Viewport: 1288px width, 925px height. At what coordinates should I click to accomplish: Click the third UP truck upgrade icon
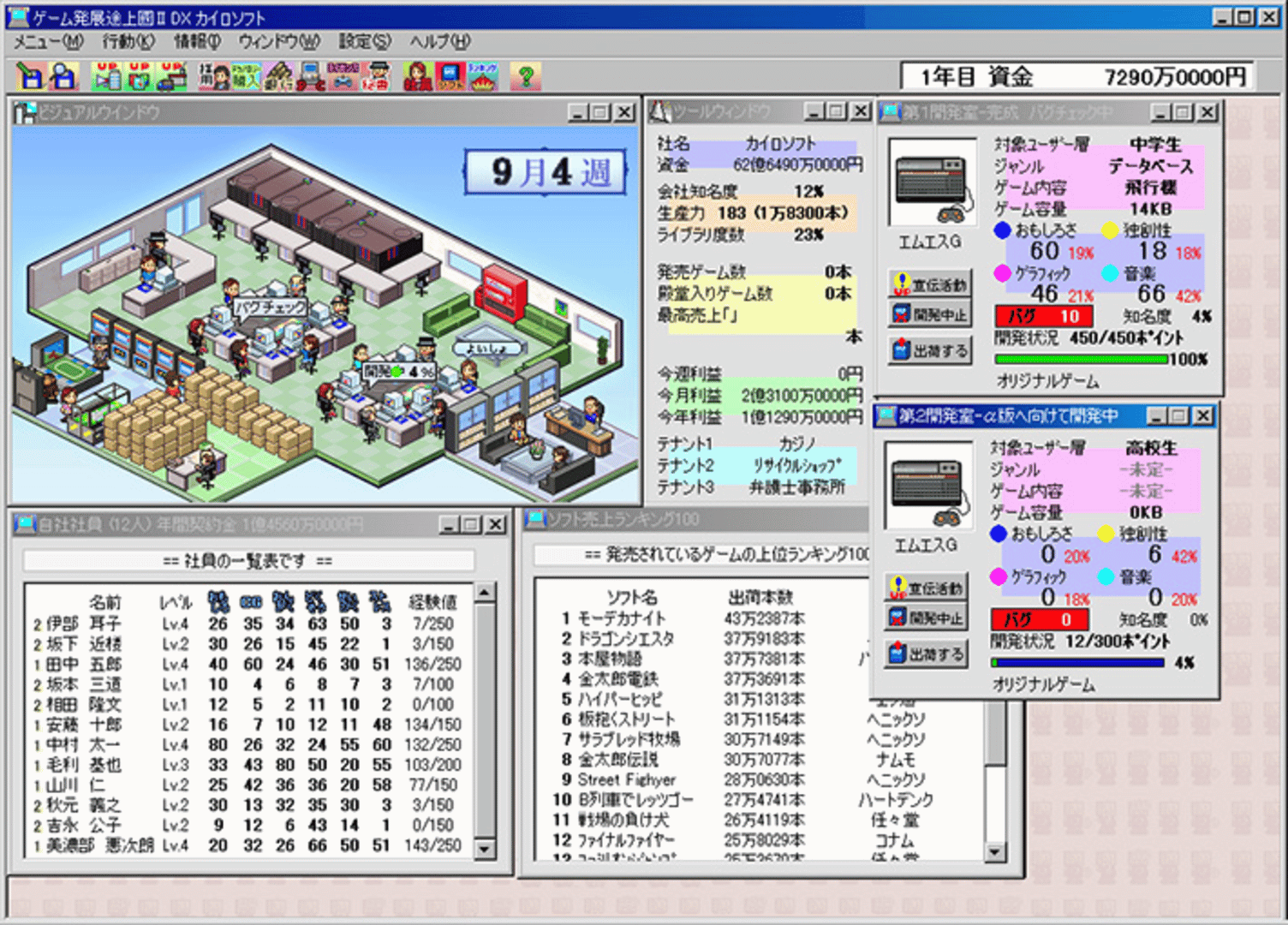coord(172,76)
